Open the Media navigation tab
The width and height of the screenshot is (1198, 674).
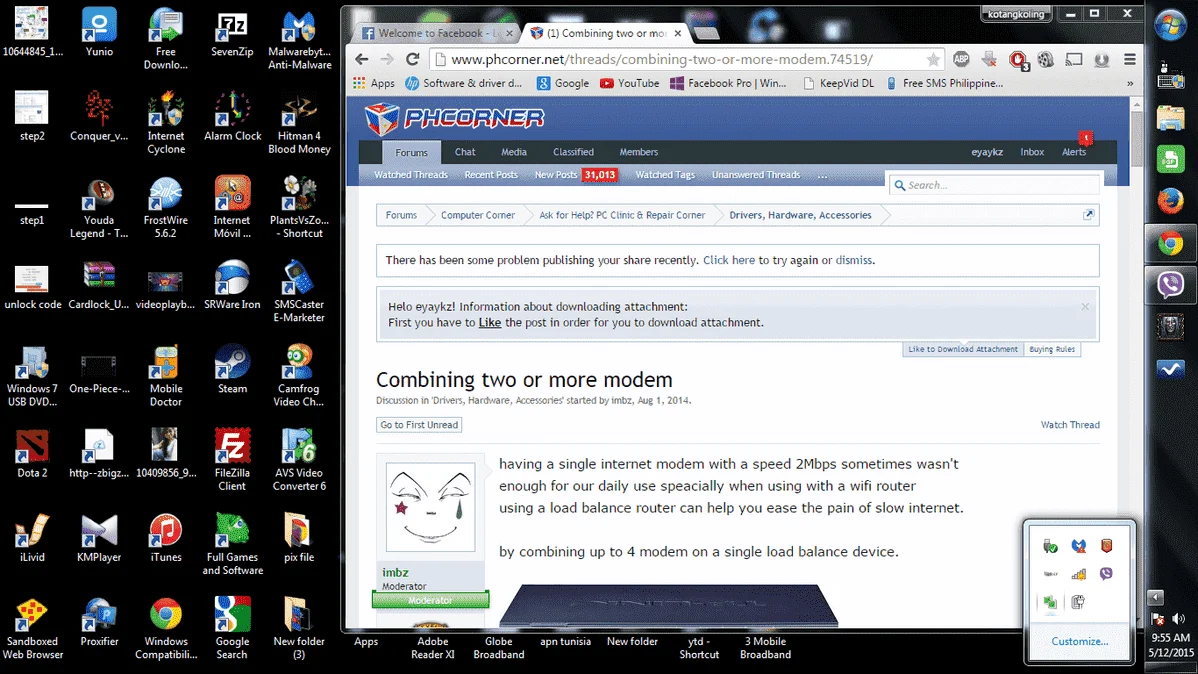513,152
